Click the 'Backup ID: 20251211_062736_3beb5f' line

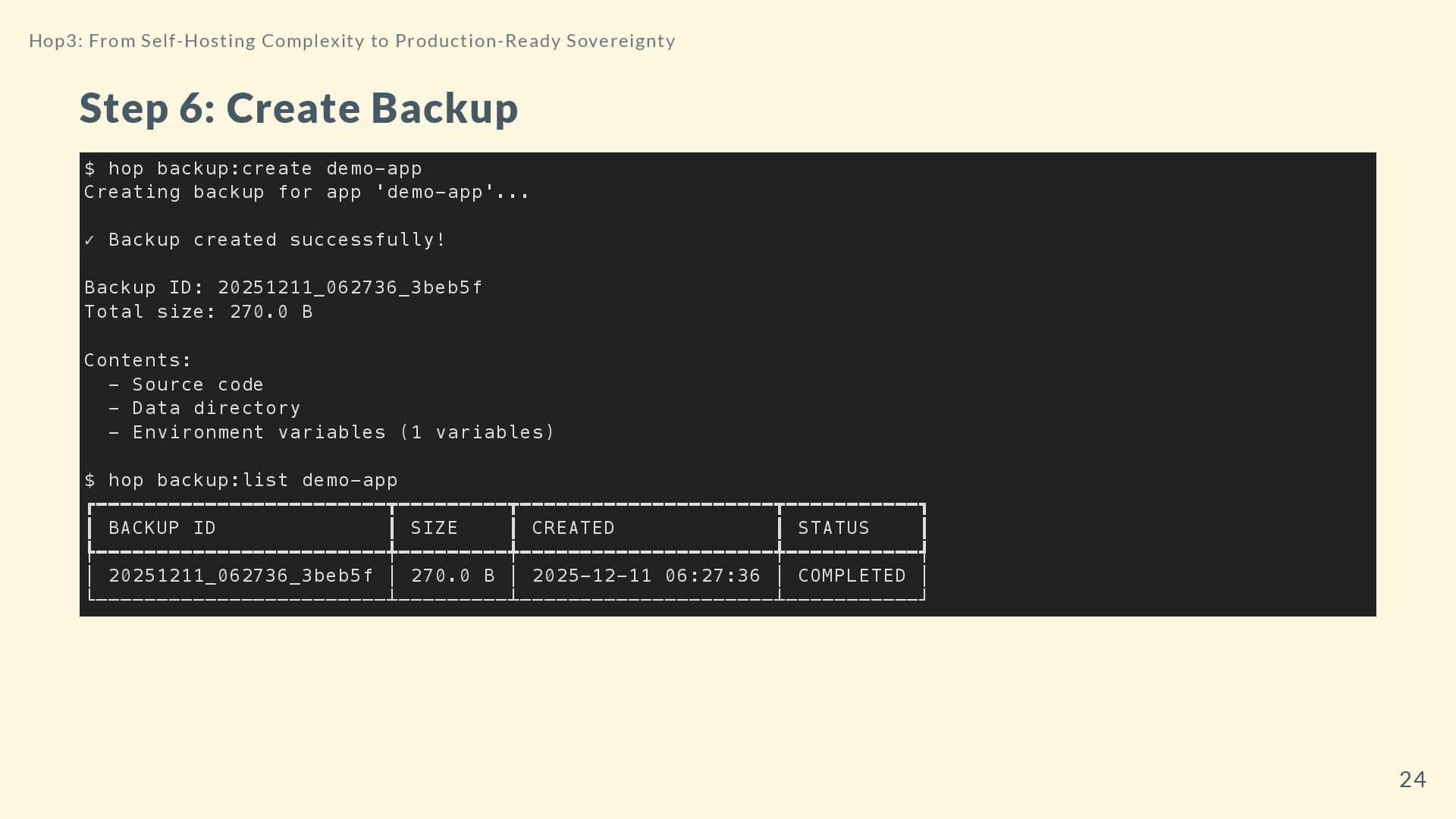click(x=283, y=288)
